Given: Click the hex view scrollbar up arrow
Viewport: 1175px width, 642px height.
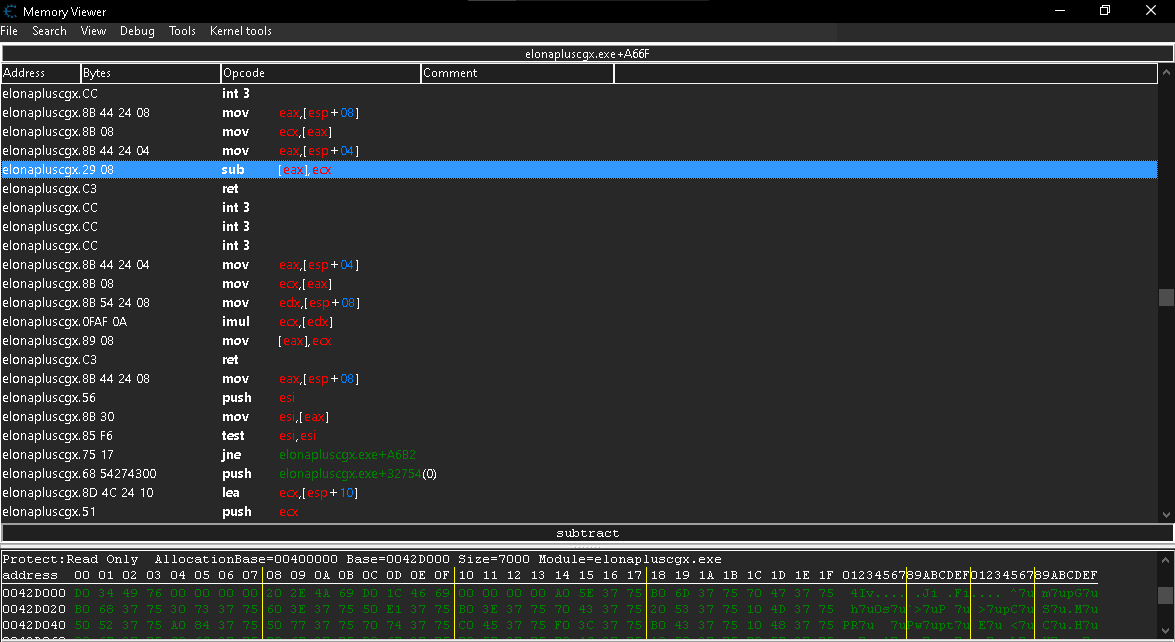Looking at the screenshot, I should coord(1165,558).
